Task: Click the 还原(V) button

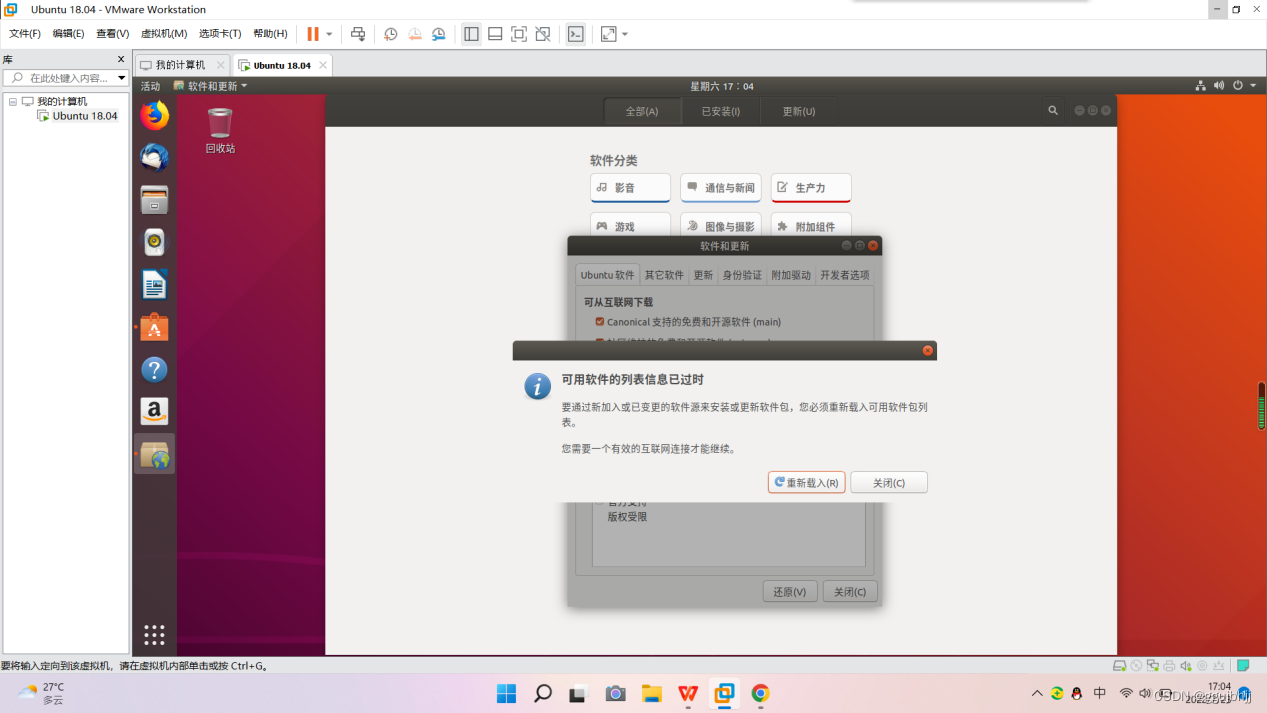Action: (790, 591)
